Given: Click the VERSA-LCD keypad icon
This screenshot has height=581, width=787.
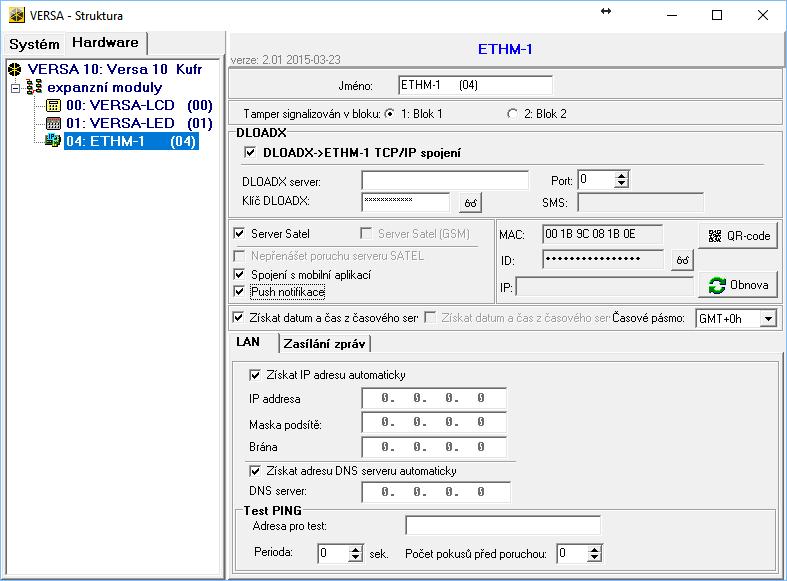Looking at the screenshot, I should coord(53,105).
